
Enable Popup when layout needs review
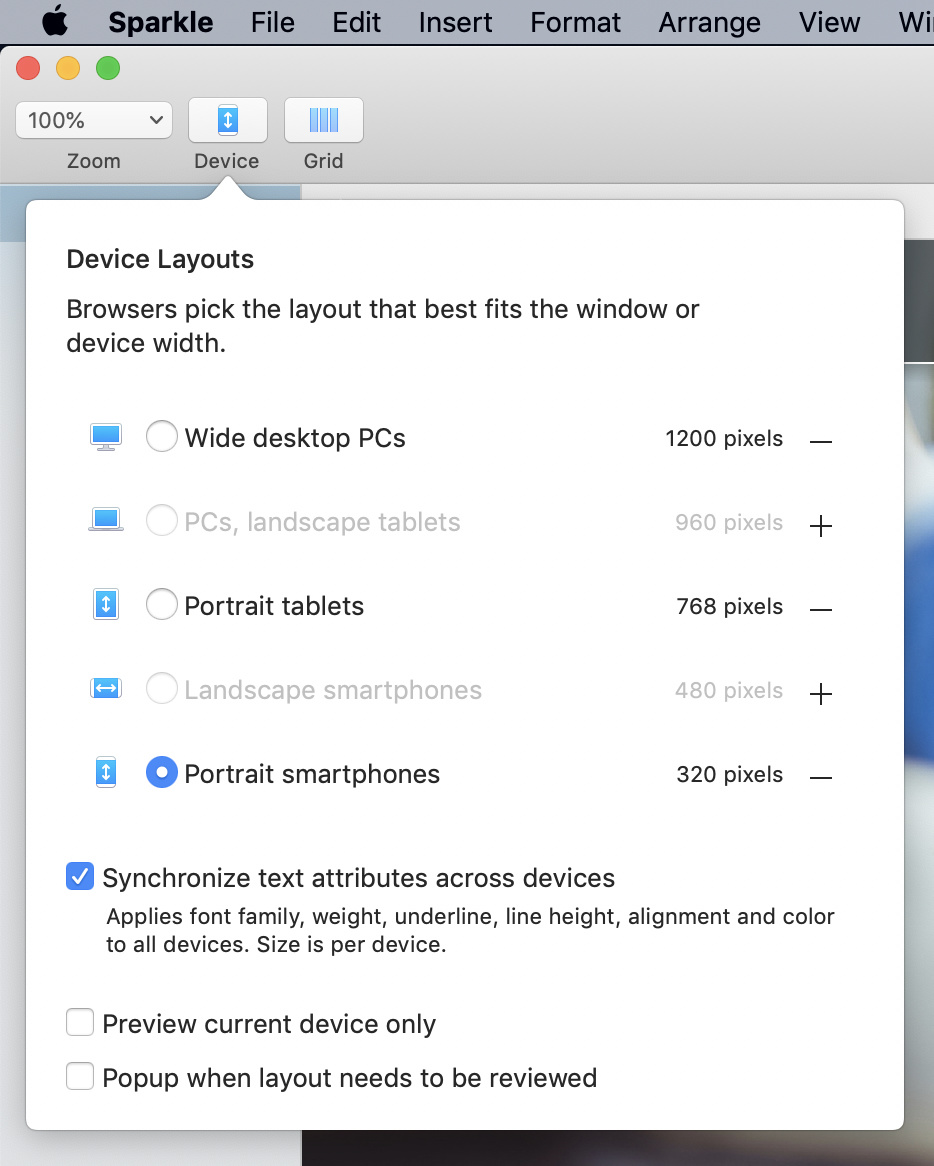80,1077
